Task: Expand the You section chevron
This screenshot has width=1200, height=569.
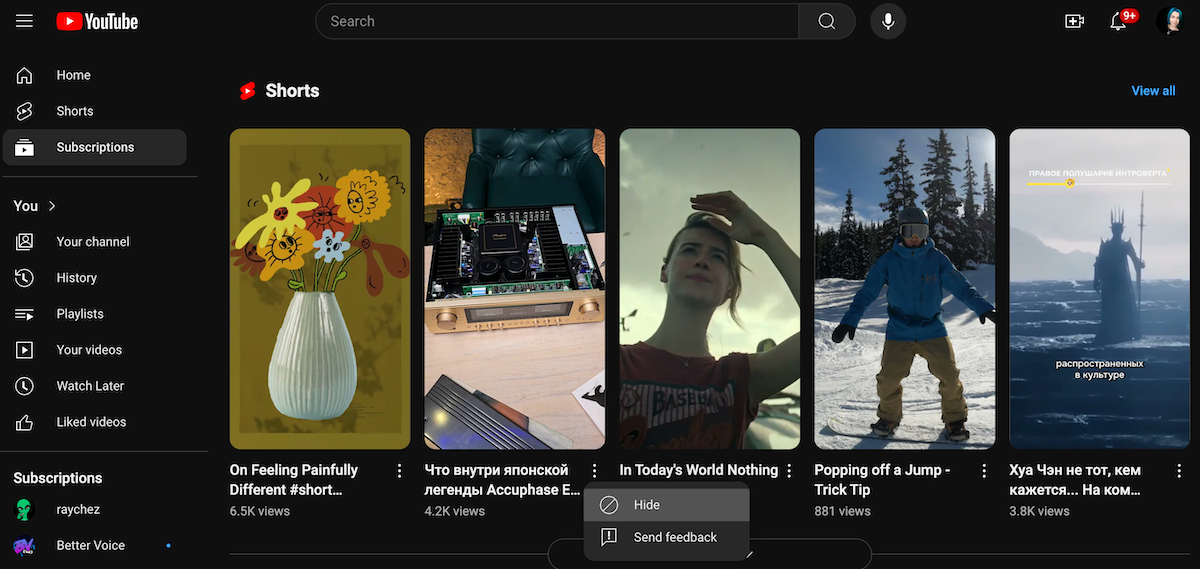Action: (x=52, y=206)
